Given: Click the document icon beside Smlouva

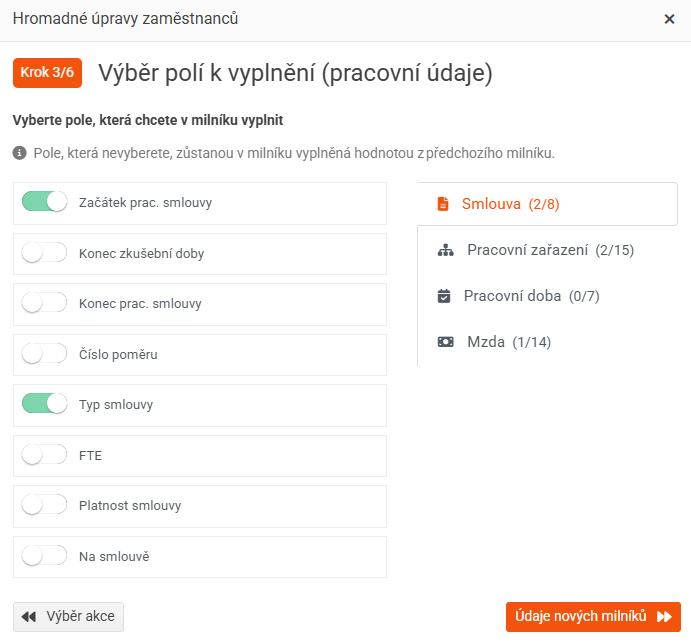Looking at the screenshot, I should 443,204.
